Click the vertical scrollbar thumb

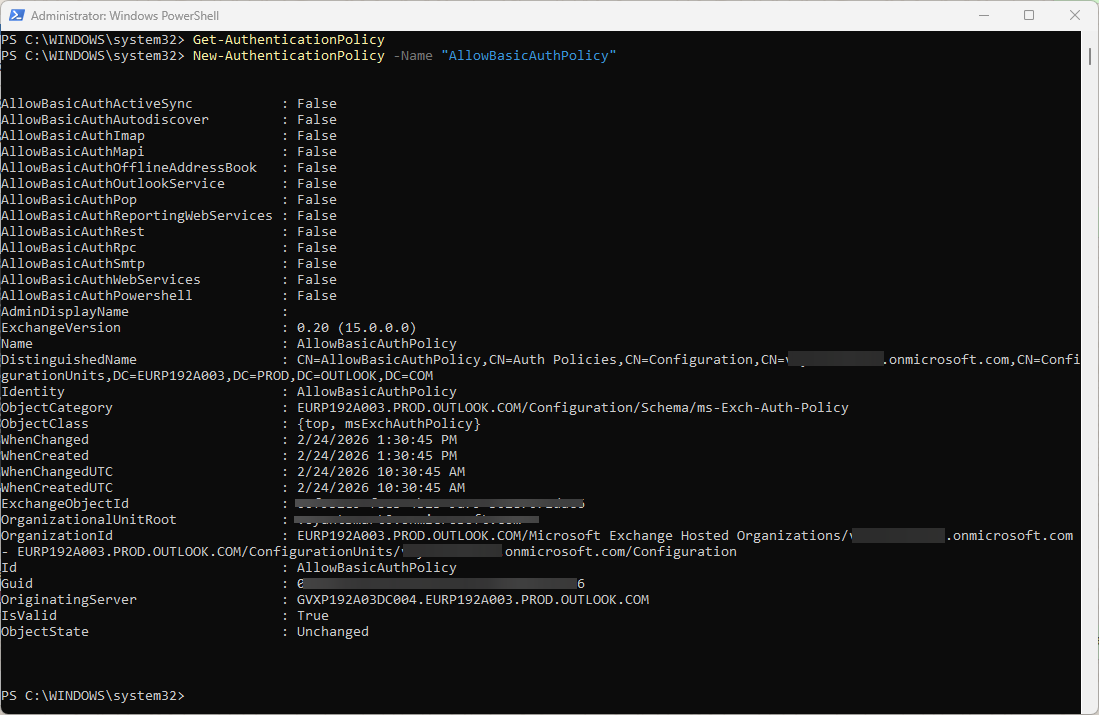(x=1090, y=54)
